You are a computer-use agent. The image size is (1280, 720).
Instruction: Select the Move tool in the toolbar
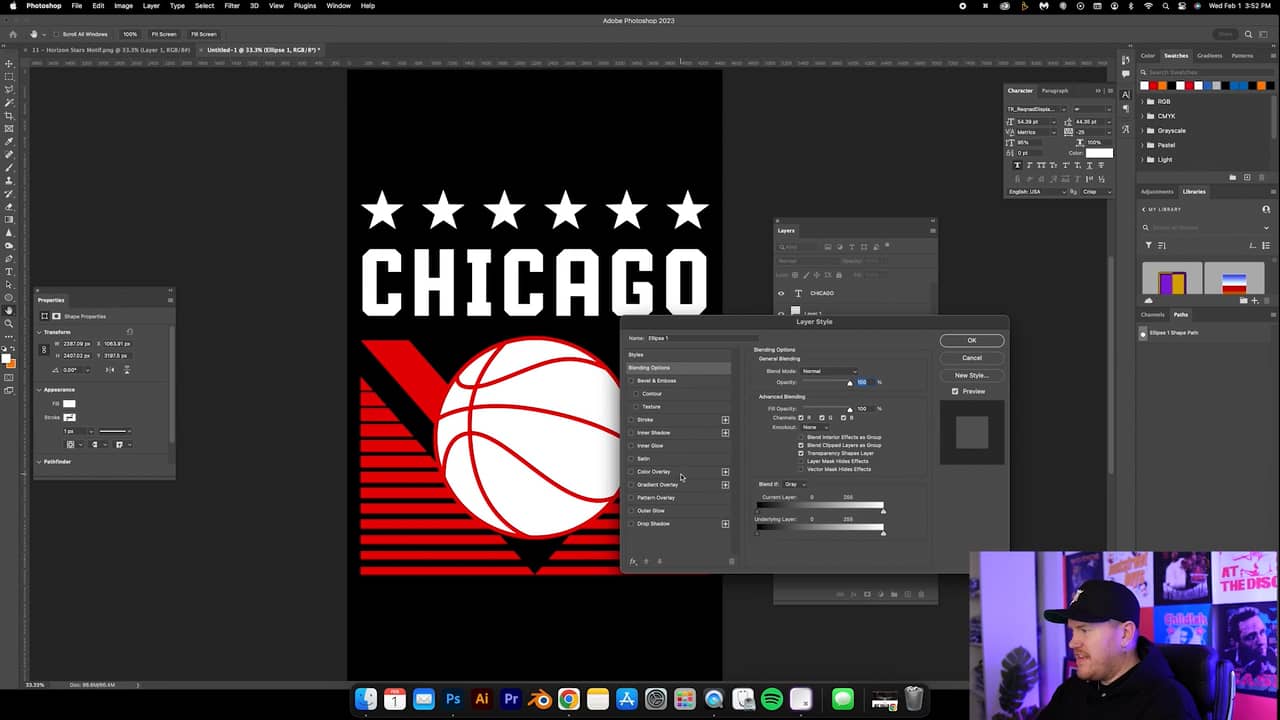[x=9, y=64]
